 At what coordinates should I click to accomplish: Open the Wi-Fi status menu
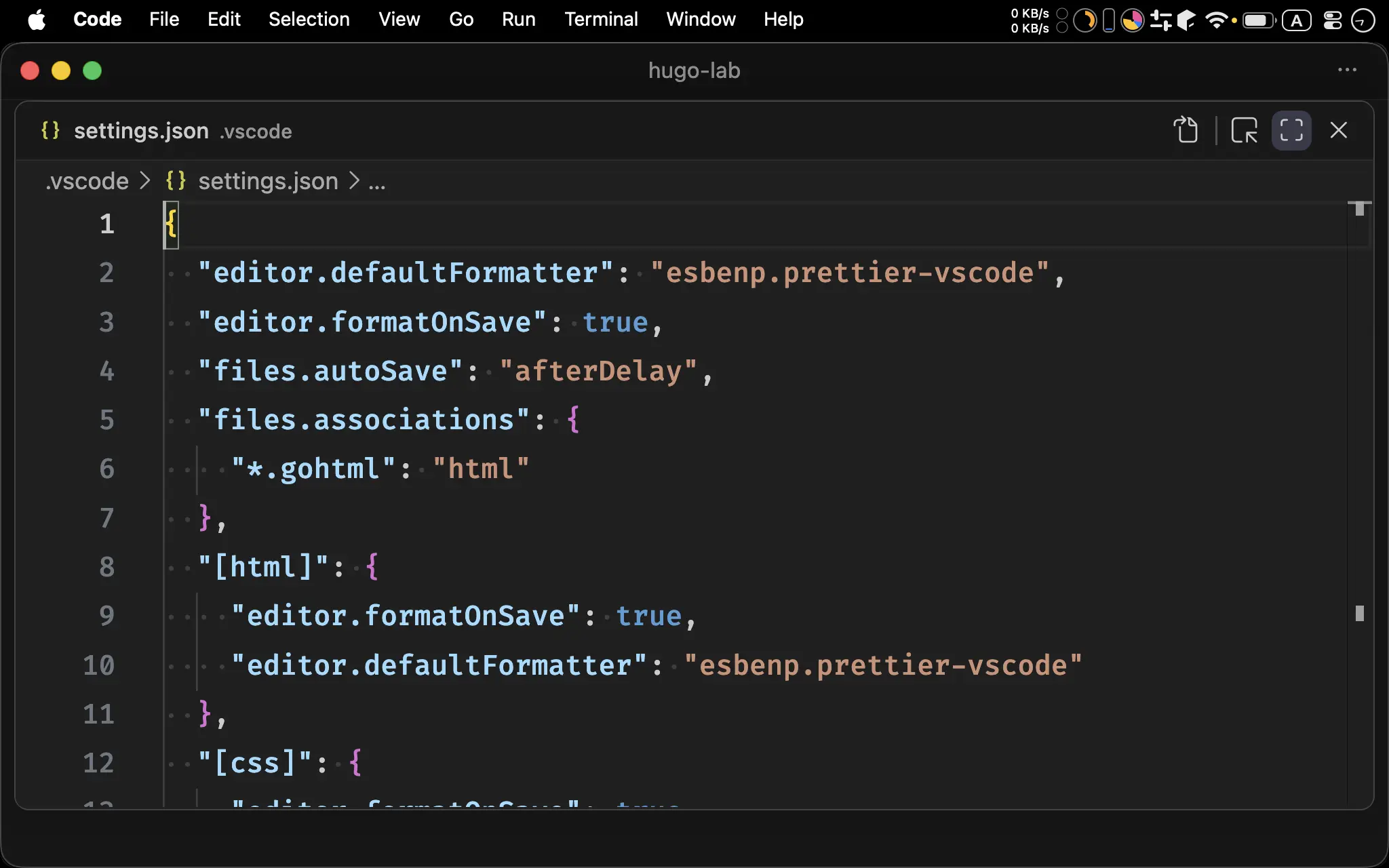click(x=1217, y=20)
